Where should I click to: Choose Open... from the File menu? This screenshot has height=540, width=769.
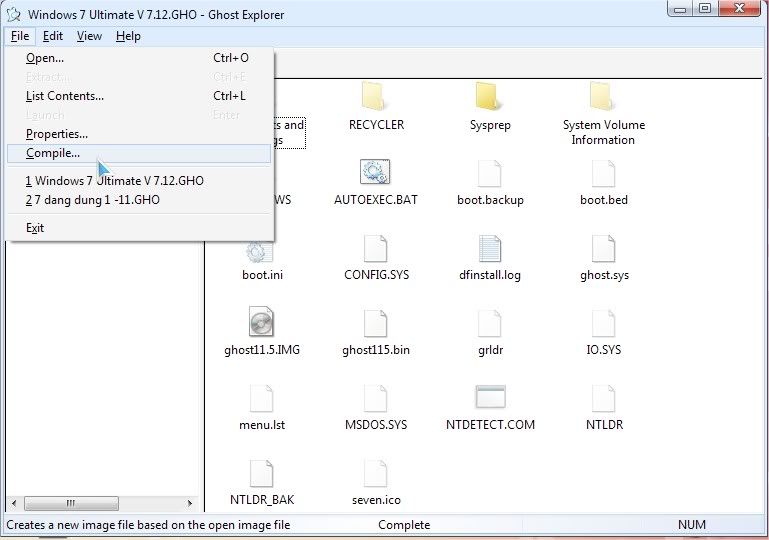click(139, 58)
